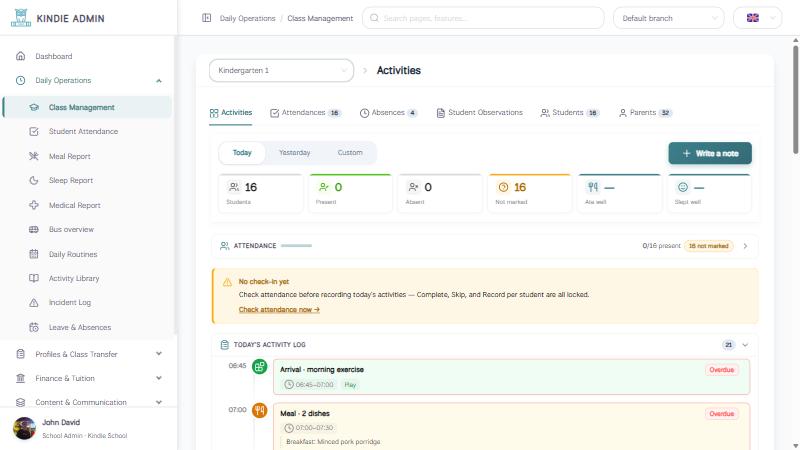Click the 16 not marked badge

tap(708, 246)
